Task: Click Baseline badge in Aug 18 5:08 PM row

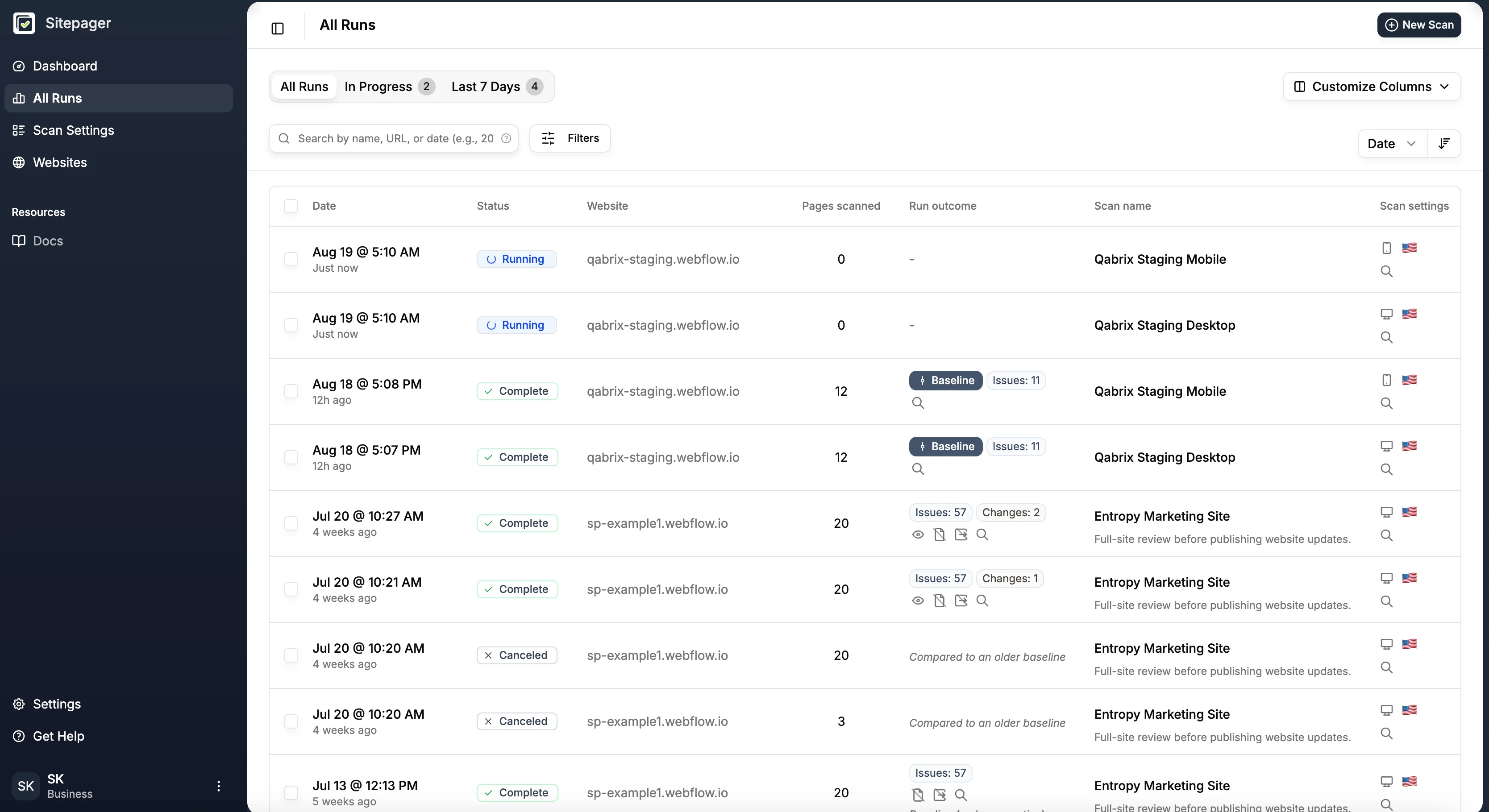Action: [946, 380]
